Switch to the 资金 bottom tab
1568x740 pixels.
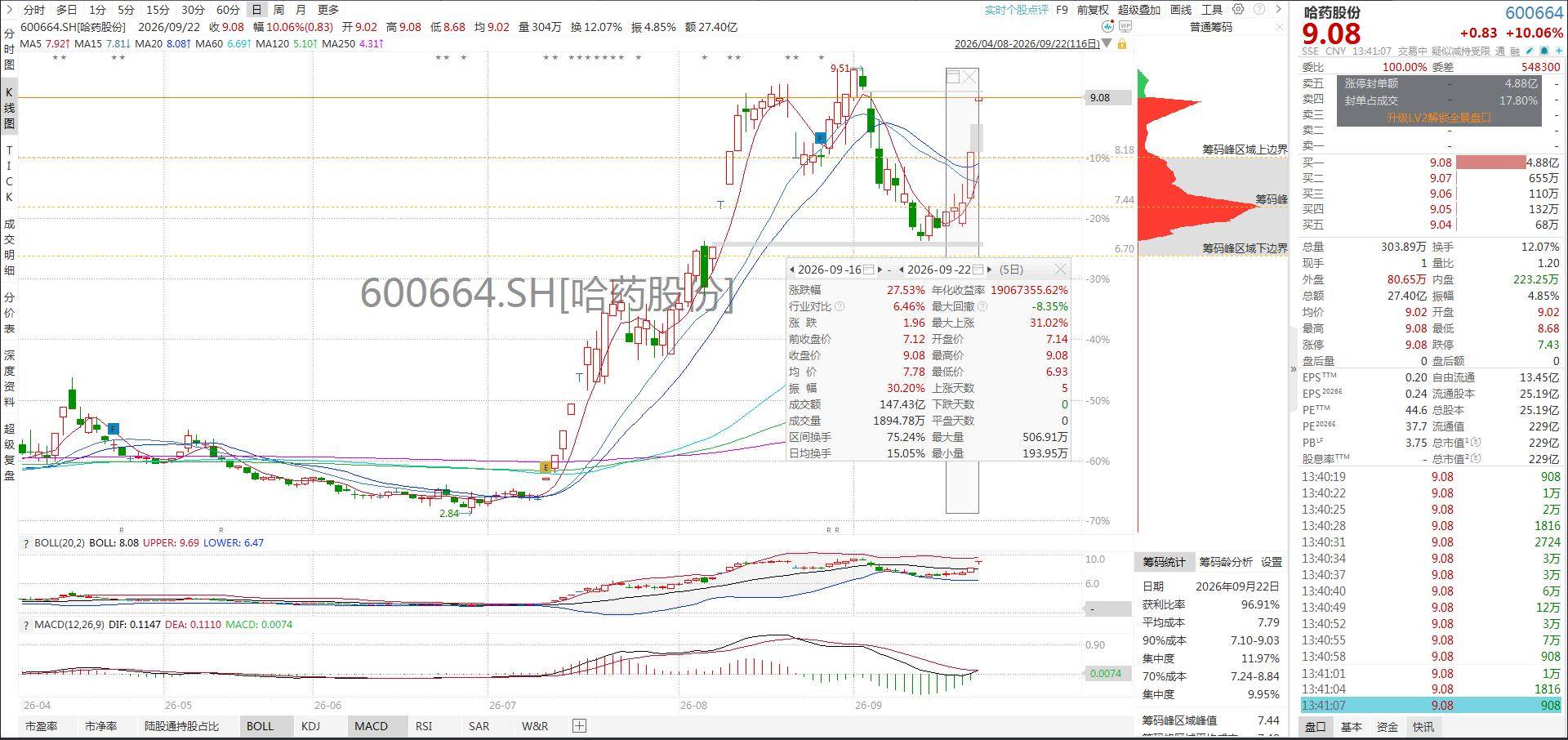[x=1388, y=727]
